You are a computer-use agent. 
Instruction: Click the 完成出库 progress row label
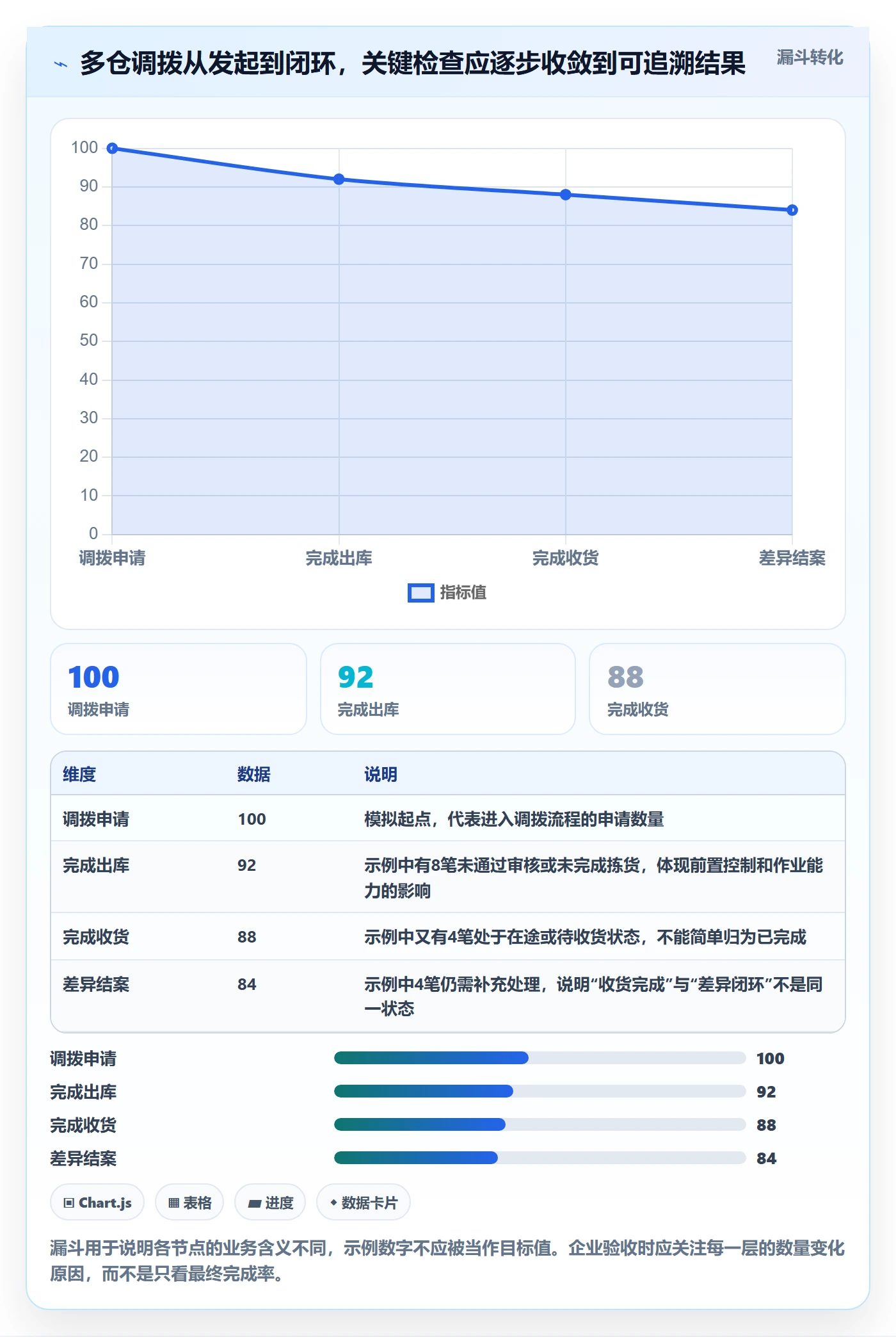pos(83,1092)
